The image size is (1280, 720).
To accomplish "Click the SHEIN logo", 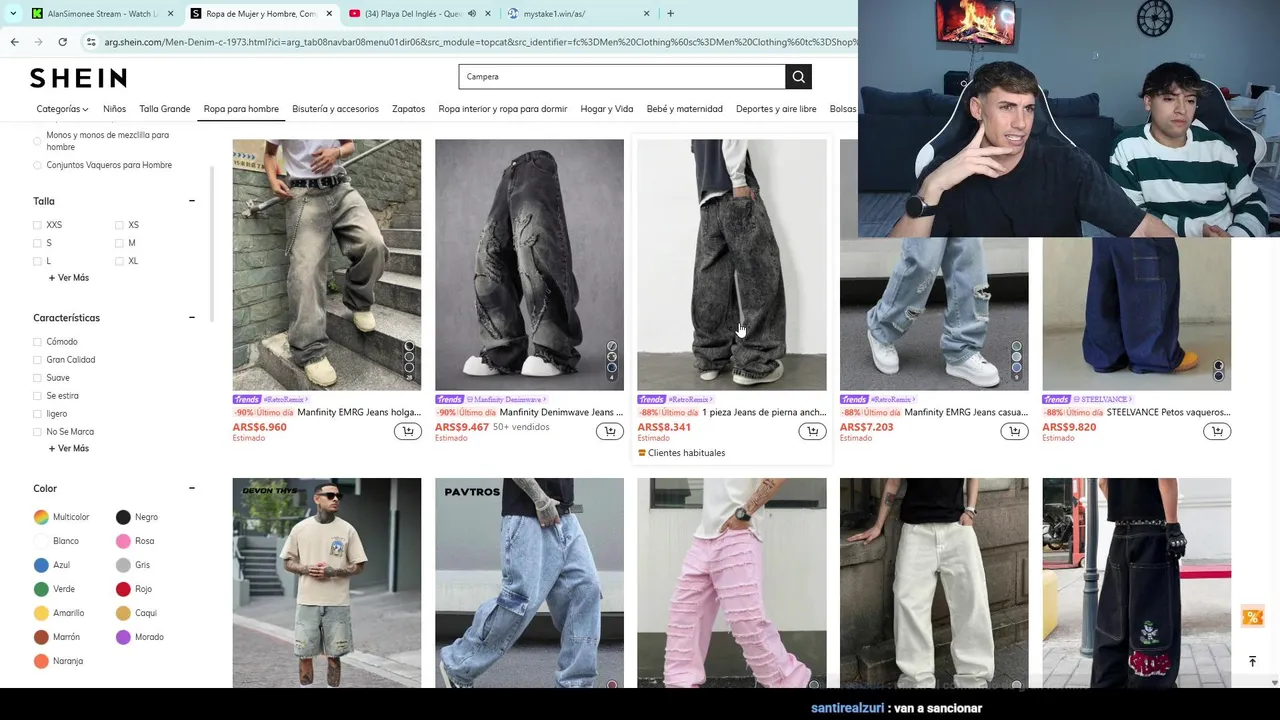I will pyautogui.click(x=78, y=78).
